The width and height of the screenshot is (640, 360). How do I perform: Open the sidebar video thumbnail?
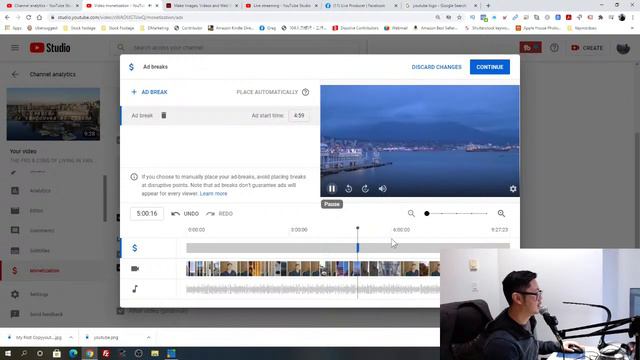click(53, 114)
